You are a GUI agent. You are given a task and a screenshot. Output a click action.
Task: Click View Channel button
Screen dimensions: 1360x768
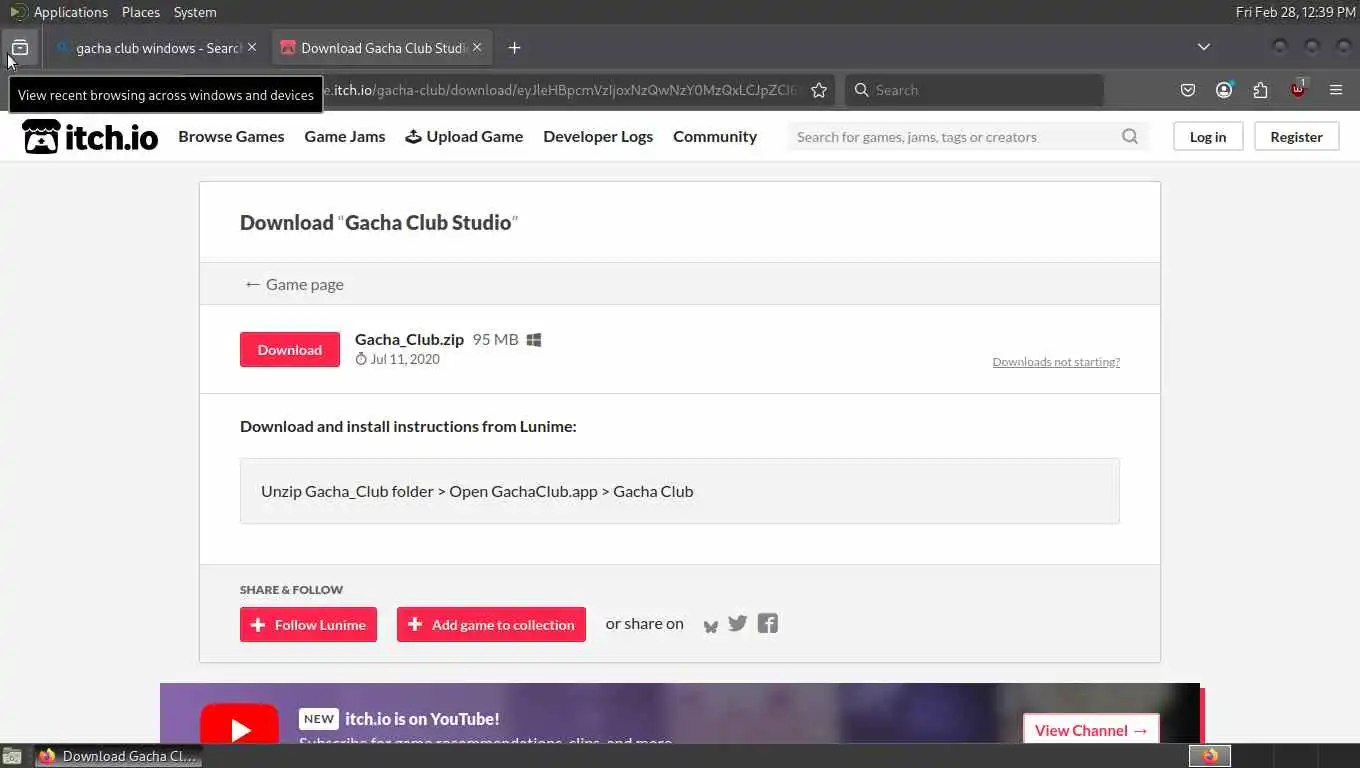point(1091,730)
